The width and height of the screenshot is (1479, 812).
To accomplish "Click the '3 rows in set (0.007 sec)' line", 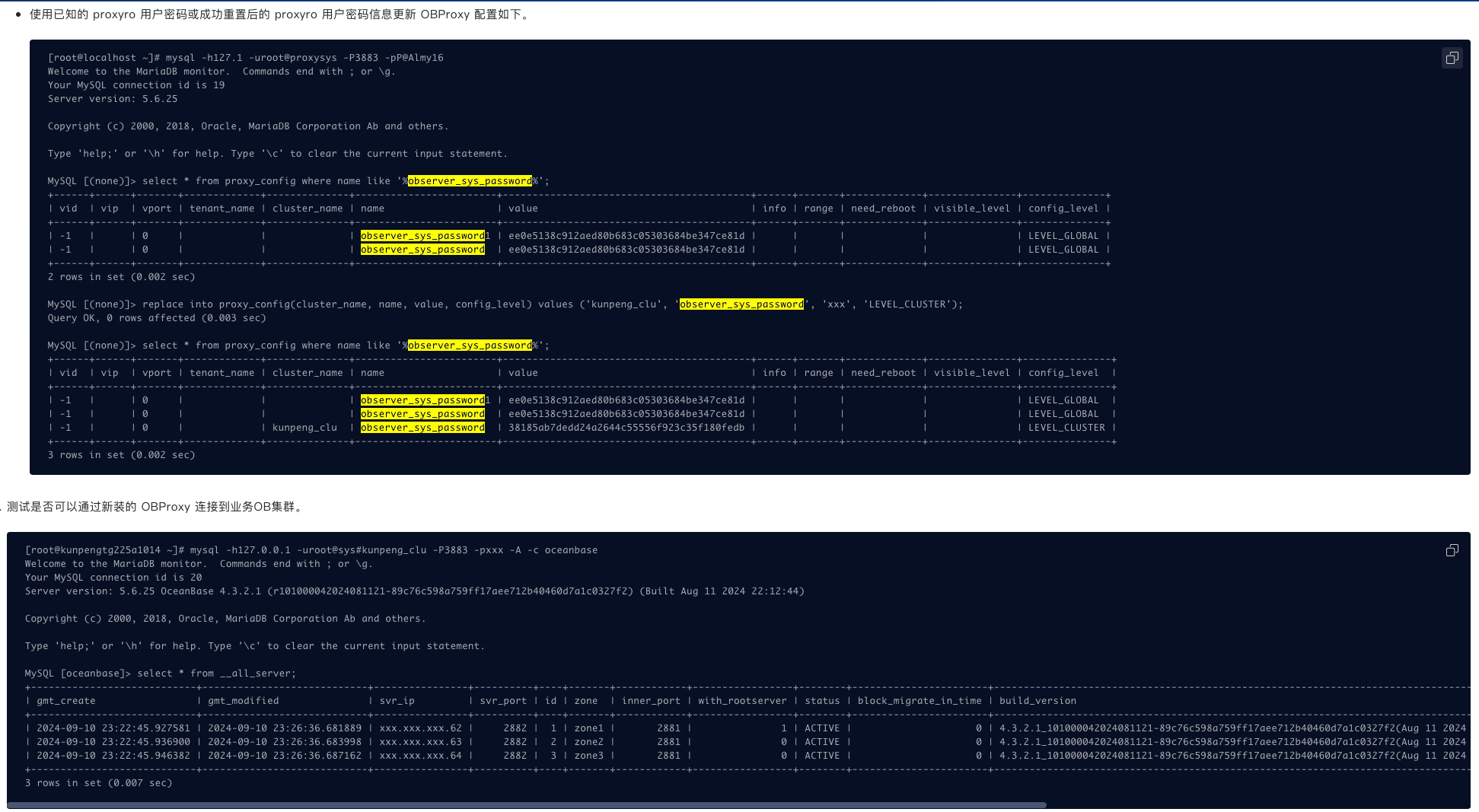I will pos(99,783).
